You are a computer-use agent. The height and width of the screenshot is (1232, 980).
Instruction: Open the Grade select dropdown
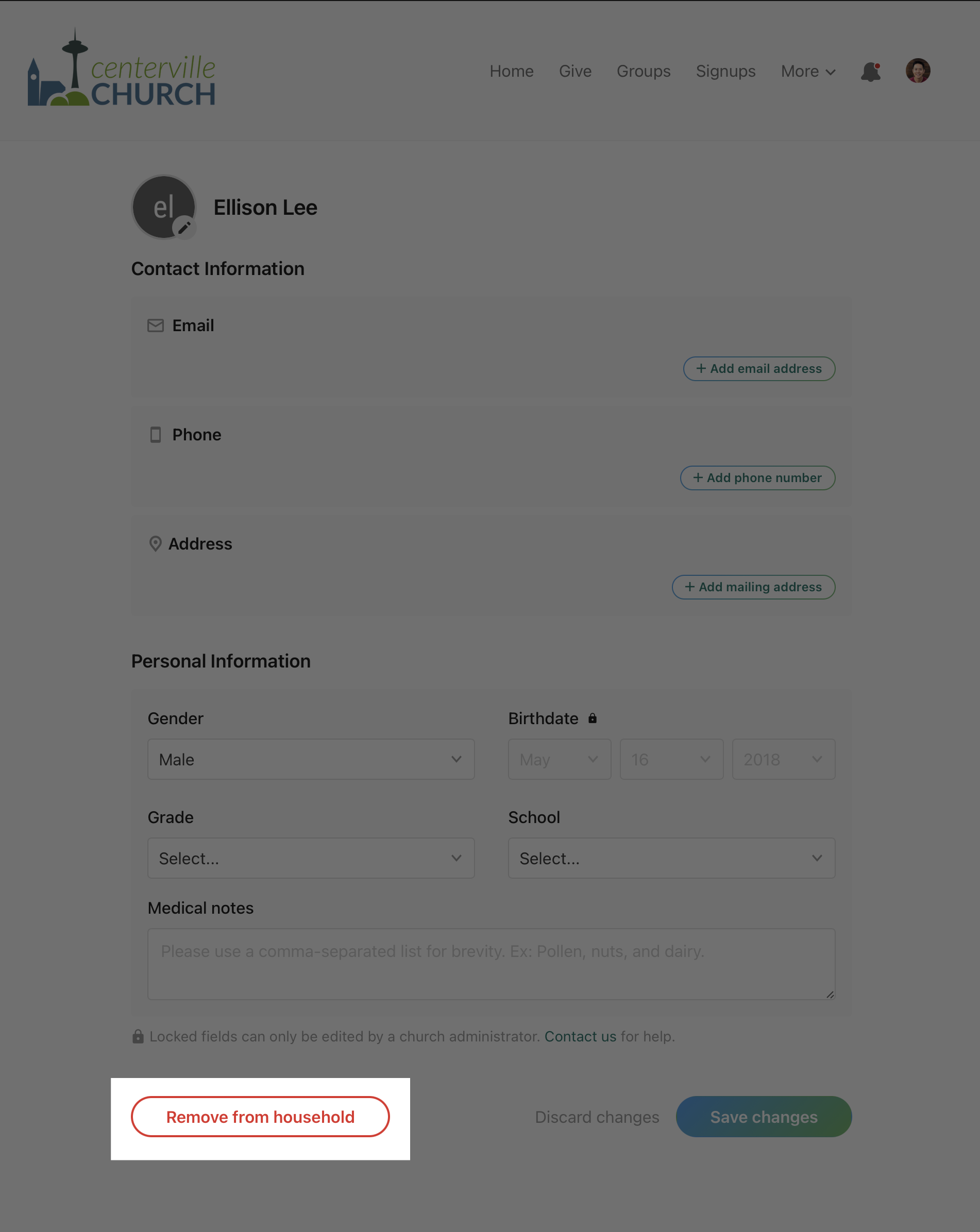coord(311,858)
